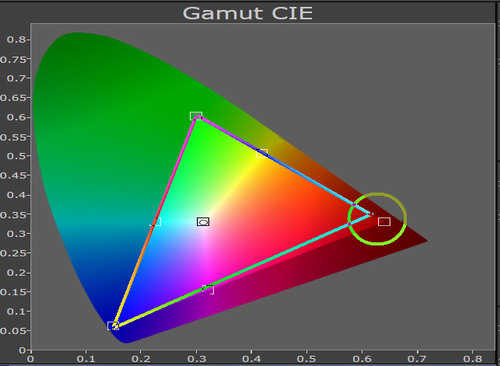
Task: Click the "0.25" label on vertical axis
Action: [x=13, y=253]
